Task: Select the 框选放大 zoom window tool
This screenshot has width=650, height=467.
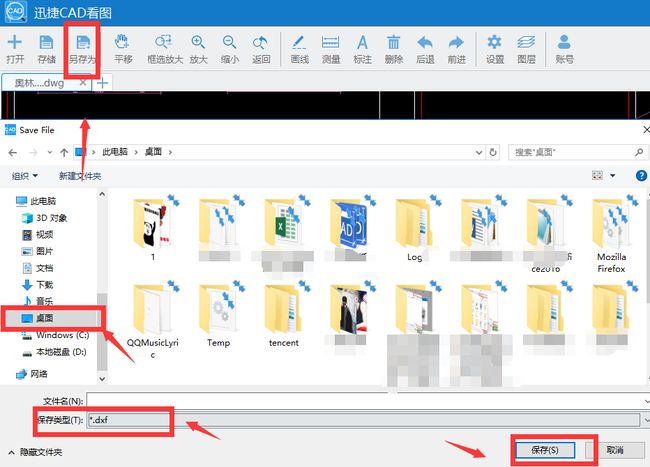Action: [165, 49]
